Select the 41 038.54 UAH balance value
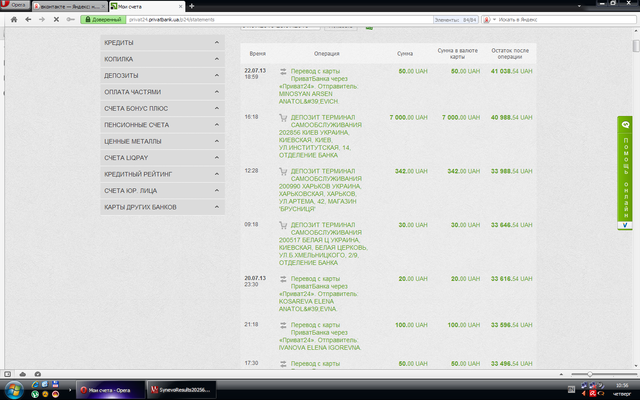 click(511, 71)
